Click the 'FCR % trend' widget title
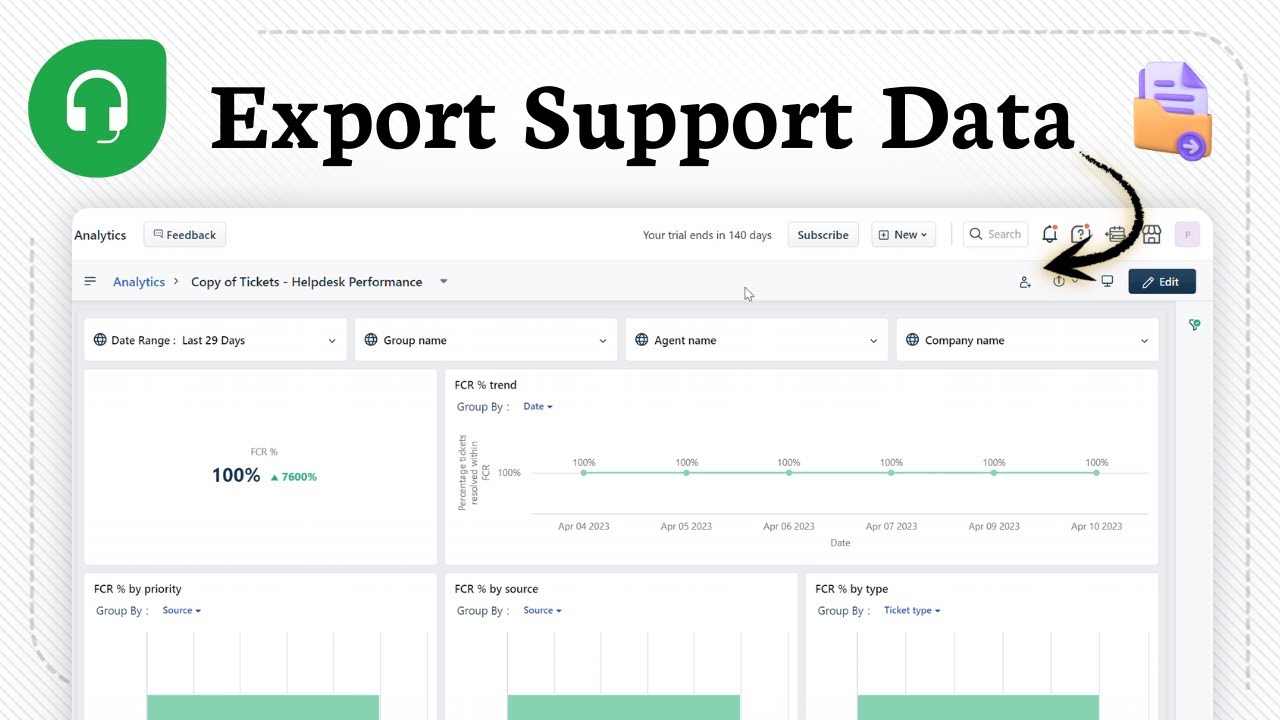Viewport: 1280px width, 720px height. coord(486,385)
